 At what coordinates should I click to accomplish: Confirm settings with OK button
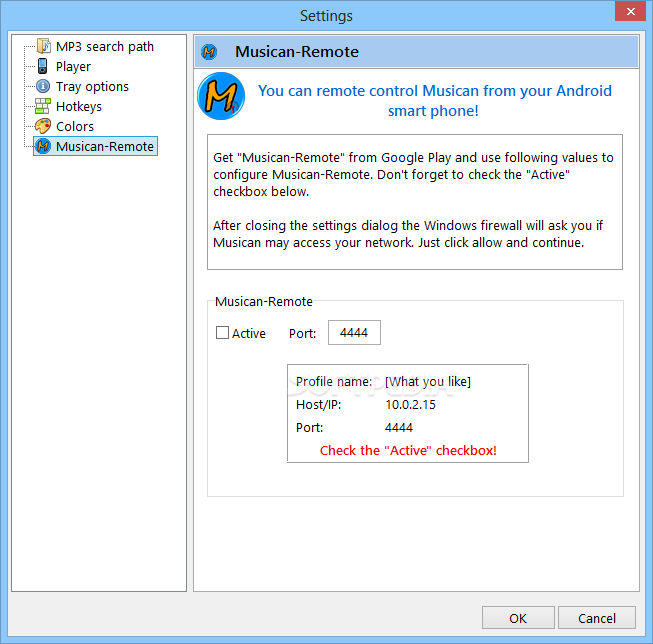pos(518,618)
